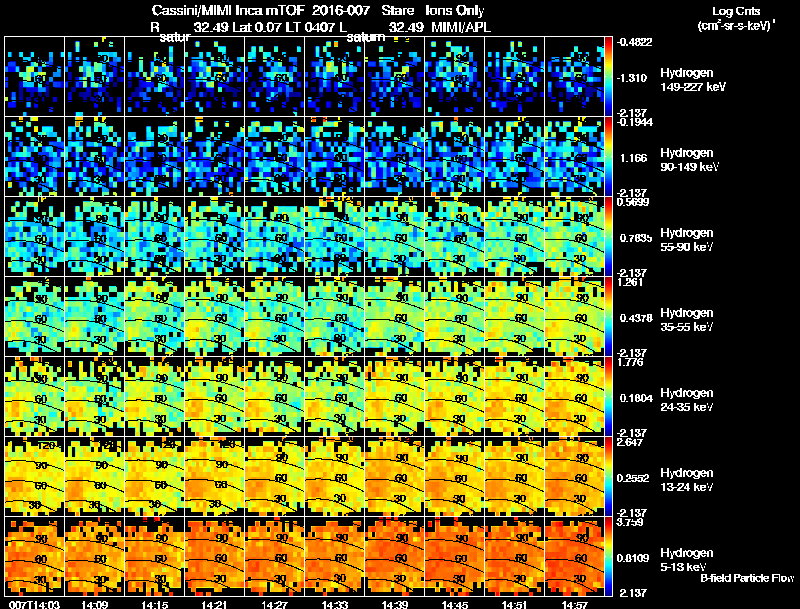Click the color bar beside Hydrogen 149-227 keV
Screen dimensions: 800x609
[608, 77]
